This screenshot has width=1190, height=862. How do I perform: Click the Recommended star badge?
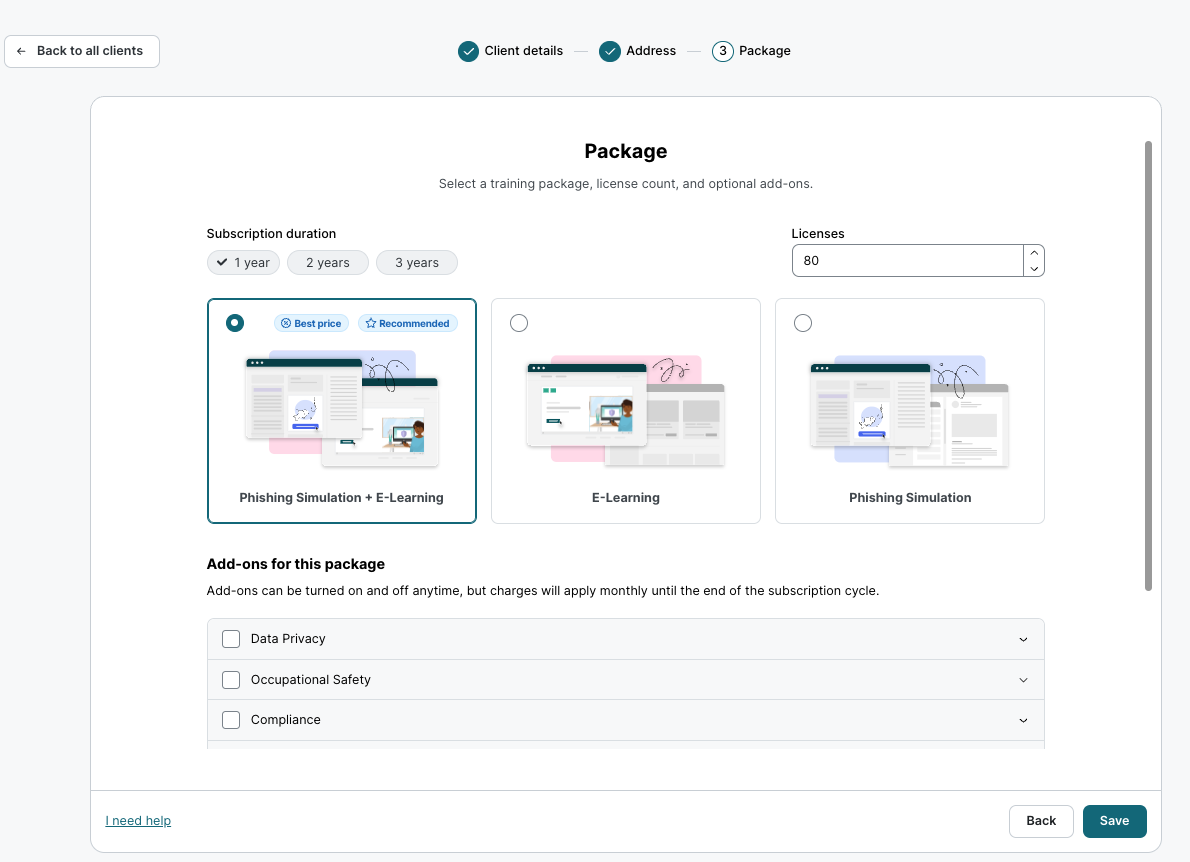408,323
